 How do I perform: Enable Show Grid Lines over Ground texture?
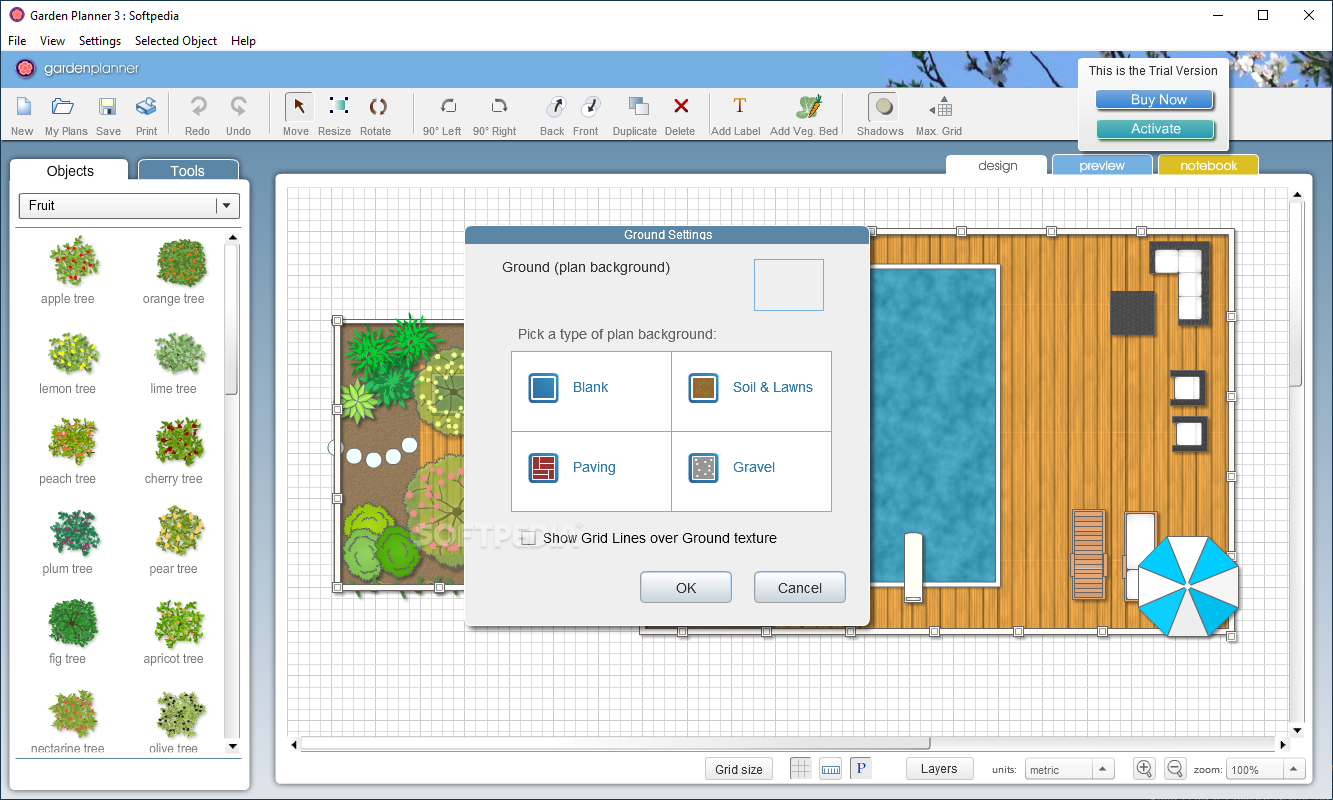[x=528, y=538]
